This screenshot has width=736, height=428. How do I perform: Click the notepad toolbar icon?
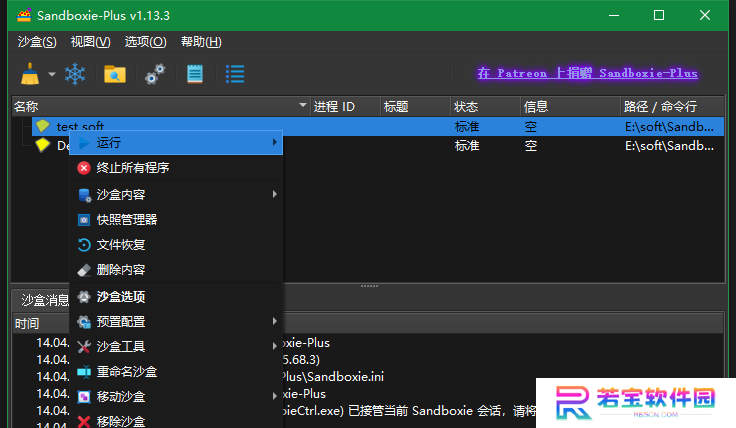click(x=195, y=74)
